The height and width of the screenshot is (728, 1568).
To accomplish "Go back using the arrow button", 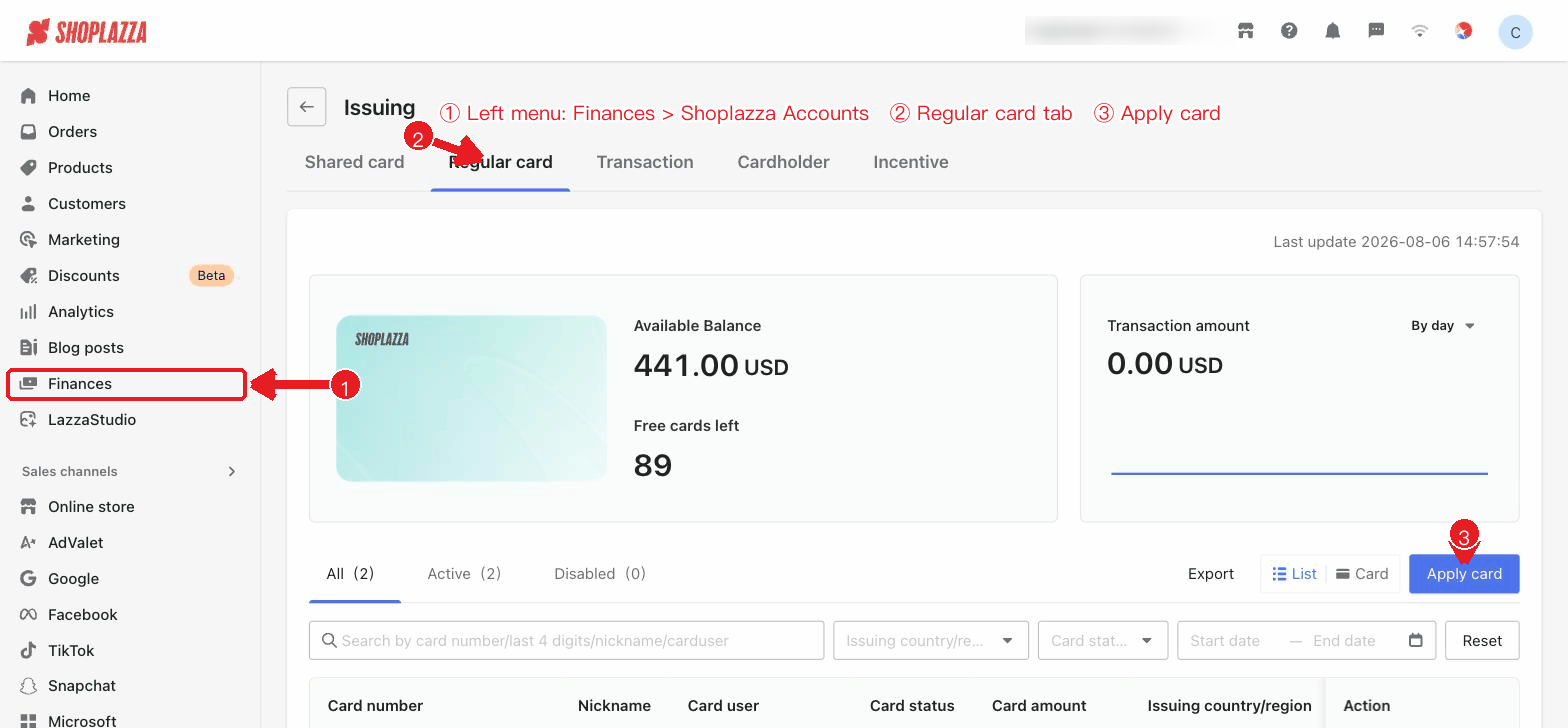I will click(x=307, y=107).
